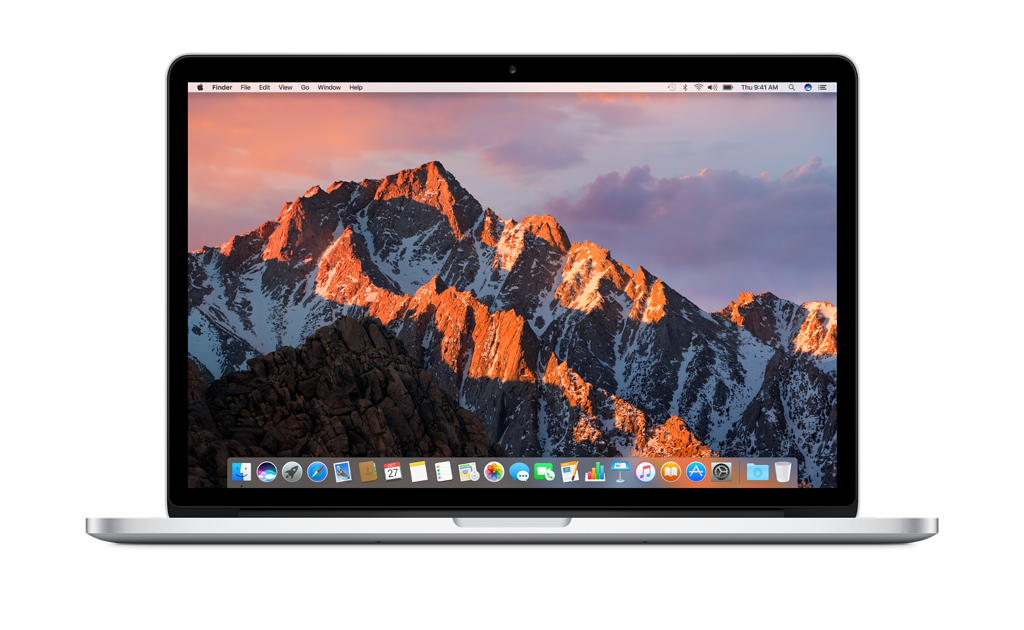Open Finder from the dock
This screenshot has width=1024, height=630.
pyautogui.click(x=242, y=471)
